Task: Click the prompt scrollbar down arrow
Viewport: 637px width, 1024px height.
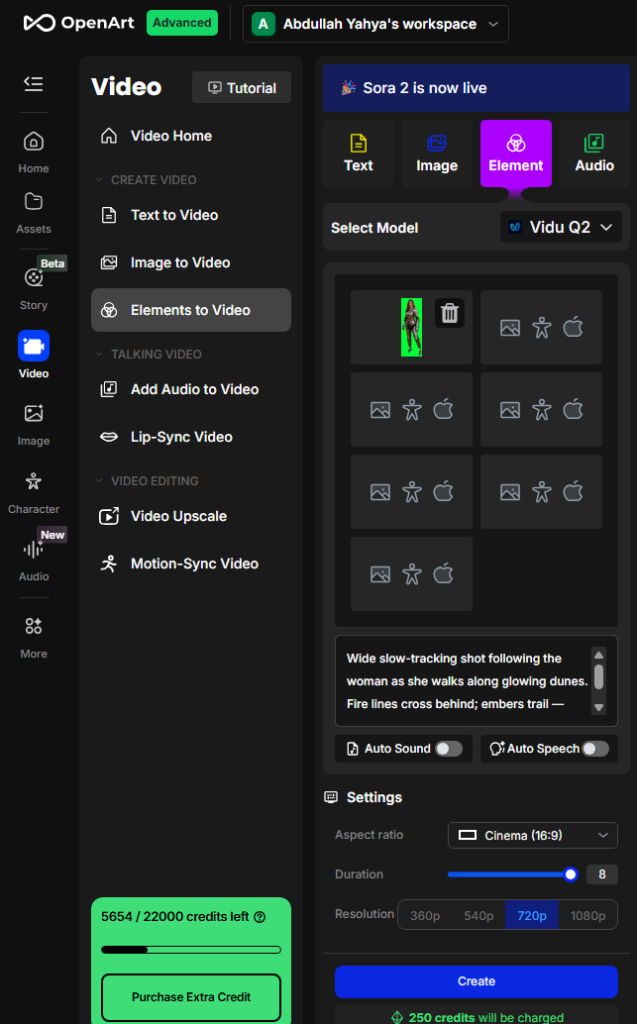Action: click(598, 708)
